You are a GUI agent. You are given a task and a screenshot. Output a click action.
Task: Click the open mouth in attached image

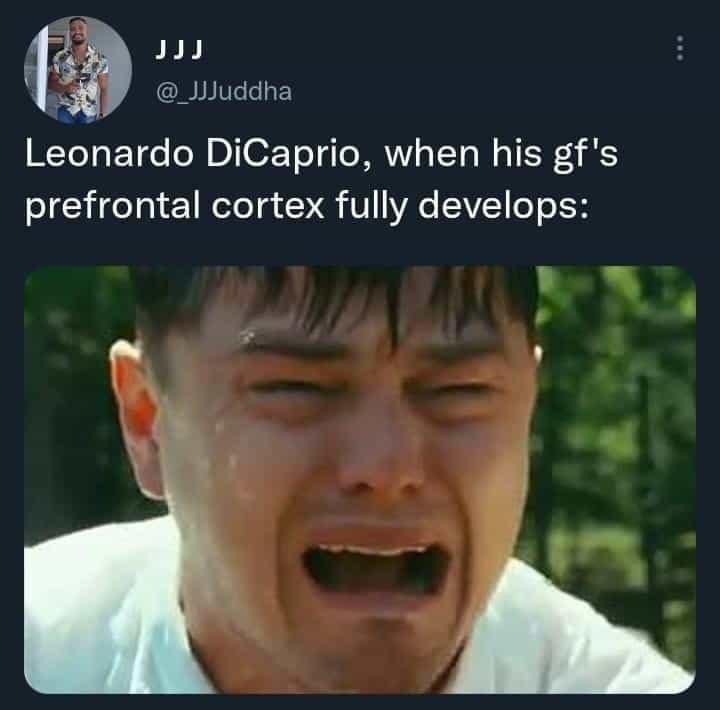(374, 569)
